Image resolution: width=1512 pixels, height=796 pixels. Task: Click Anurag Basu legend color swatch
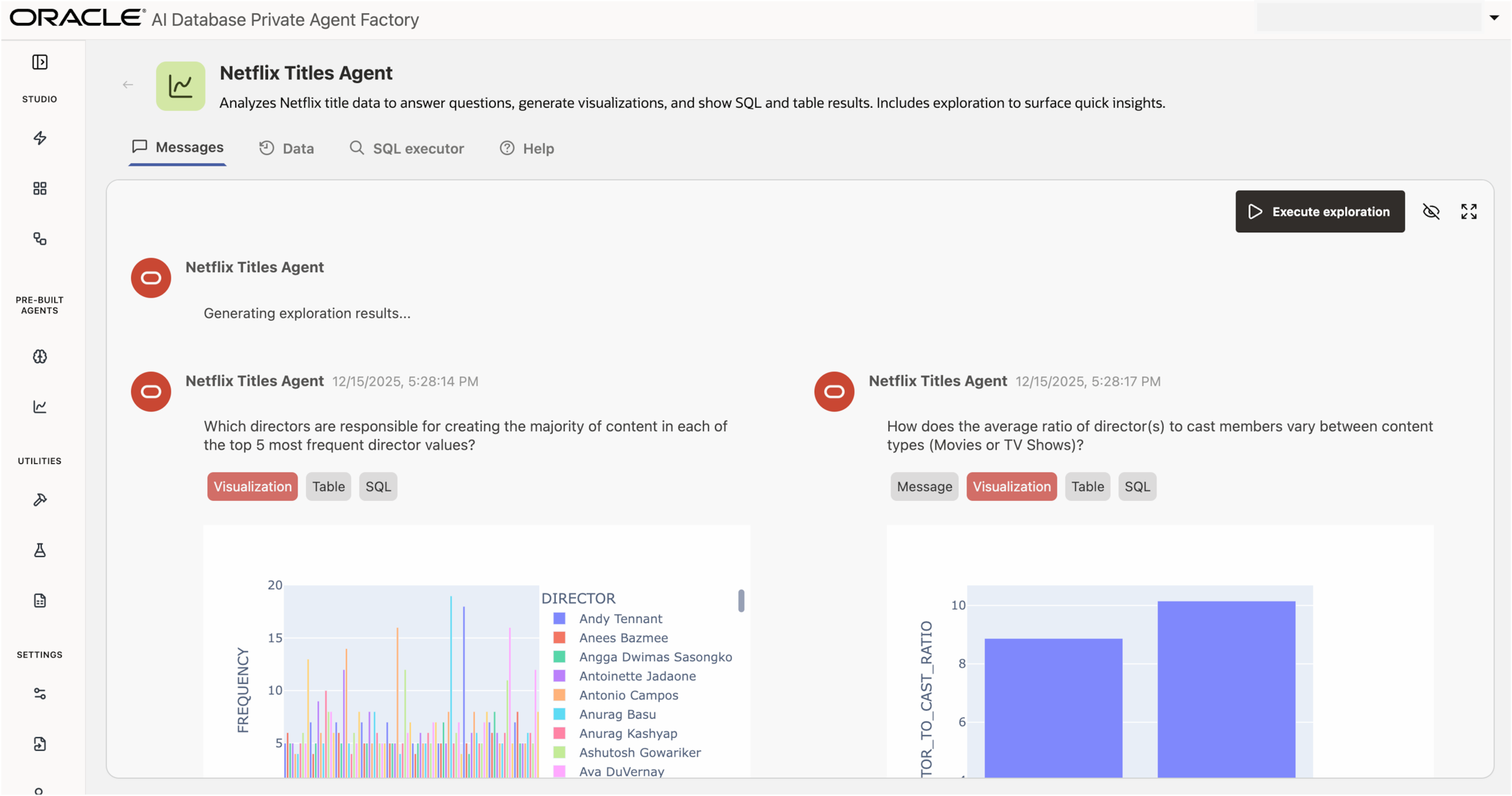point(559,714)
